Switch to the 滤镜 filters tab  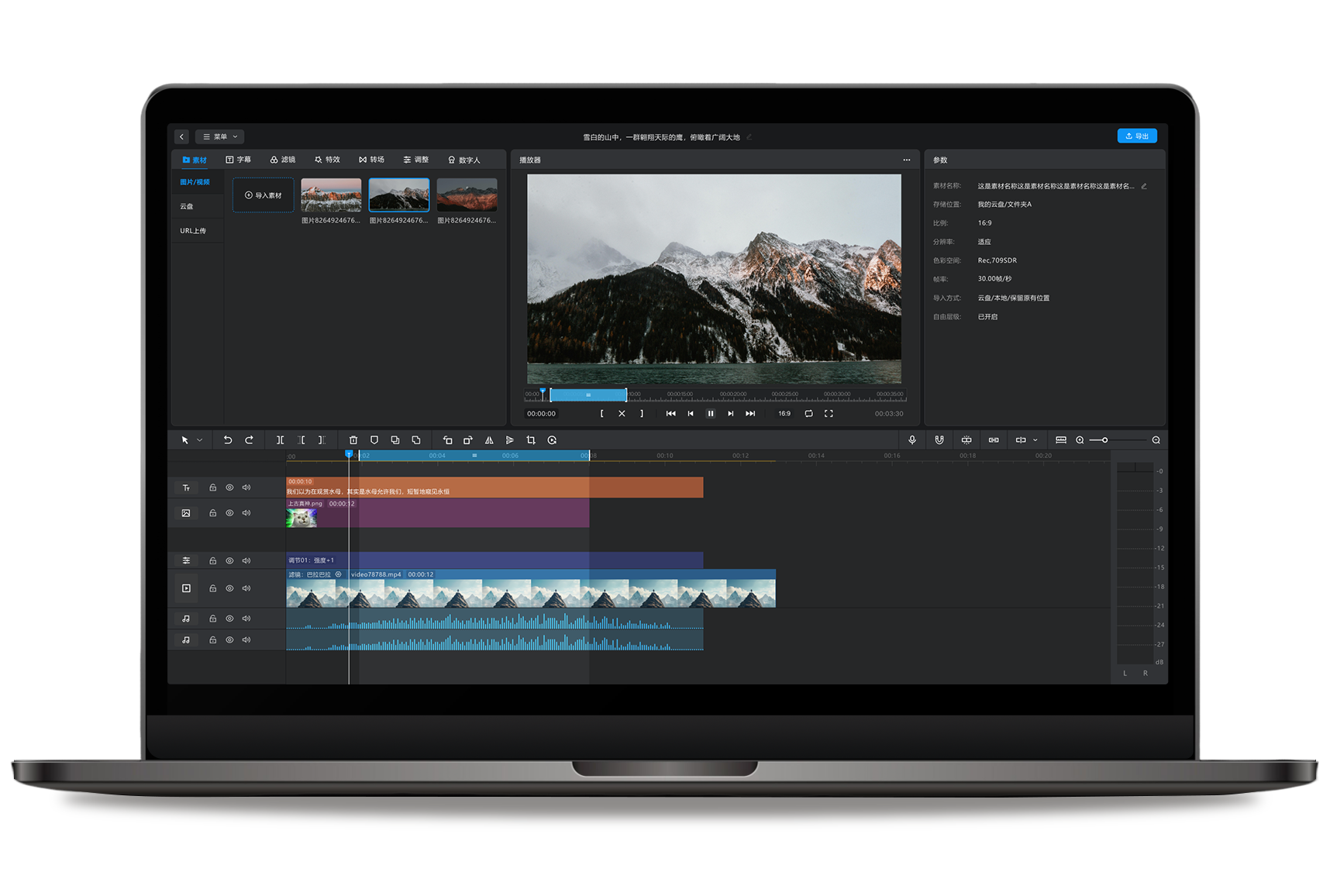(x=283, y=160)
